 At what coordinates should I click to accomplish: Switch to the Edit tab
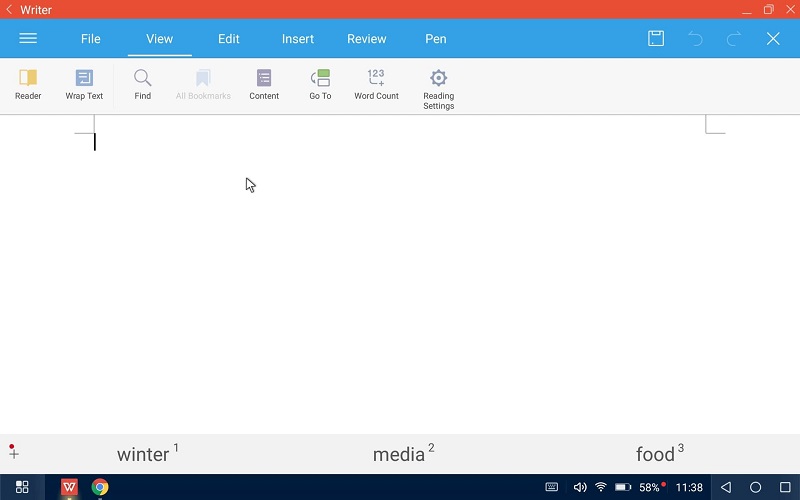[x=229, y=39]
